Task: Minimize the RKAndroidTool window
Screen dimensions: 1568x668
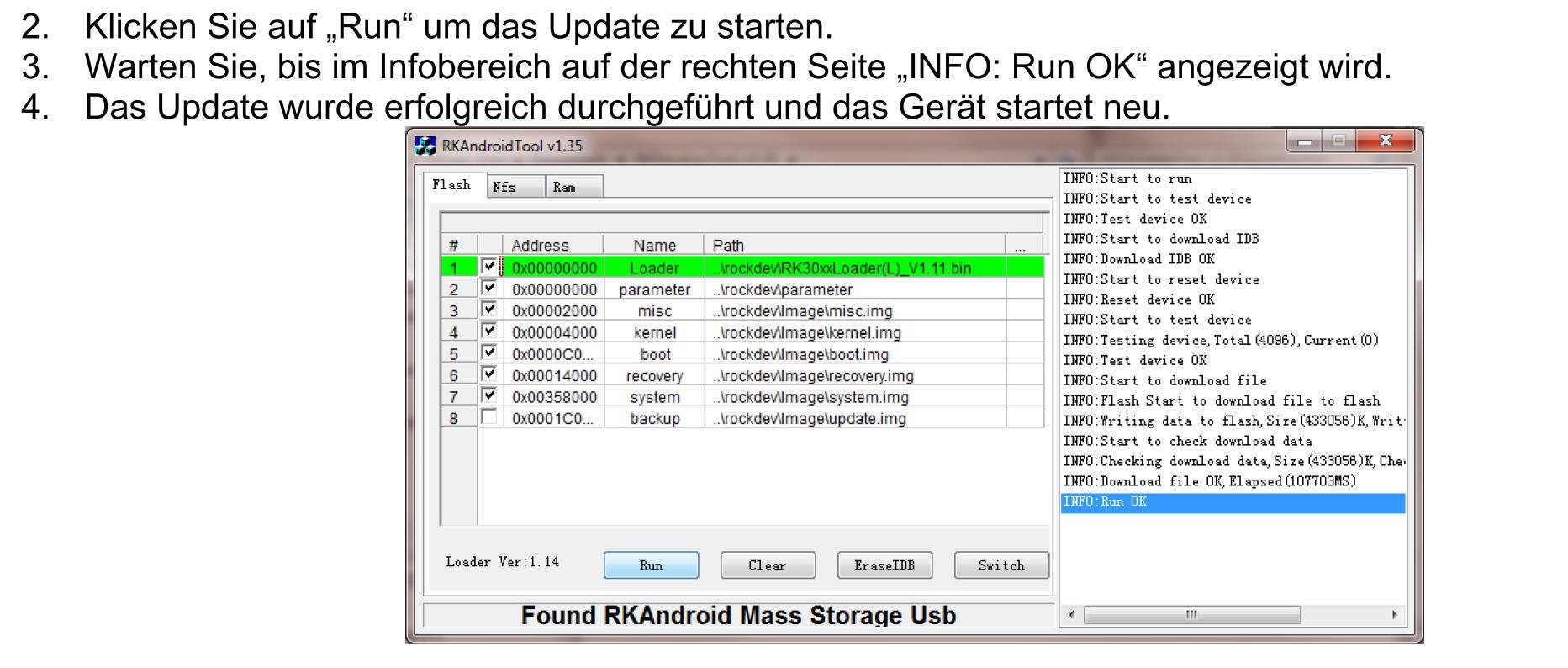Action: [x=1304, y=141]
